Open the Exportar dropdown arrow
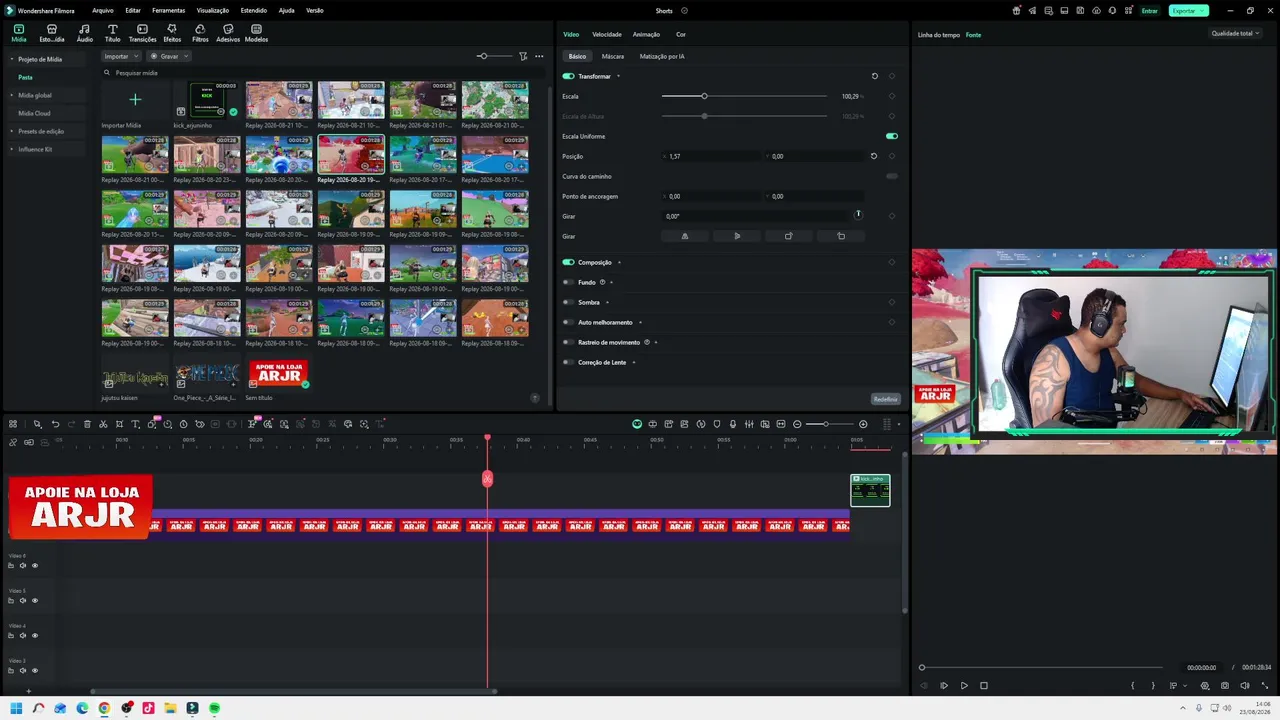The width and height of the screenshot is (1280, 720). click(1203, 10)
